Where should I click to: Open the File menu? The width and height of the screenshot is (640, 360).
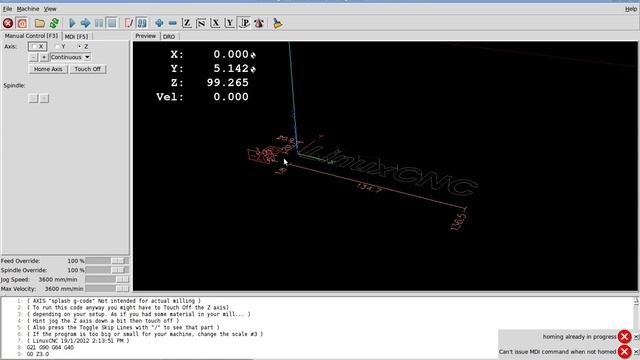coord(7,9)
